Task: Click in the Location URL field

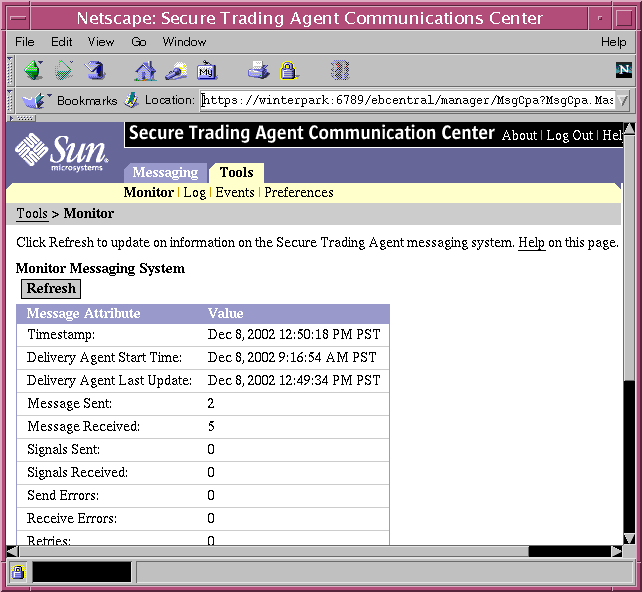Action: [x=407, y=100]
